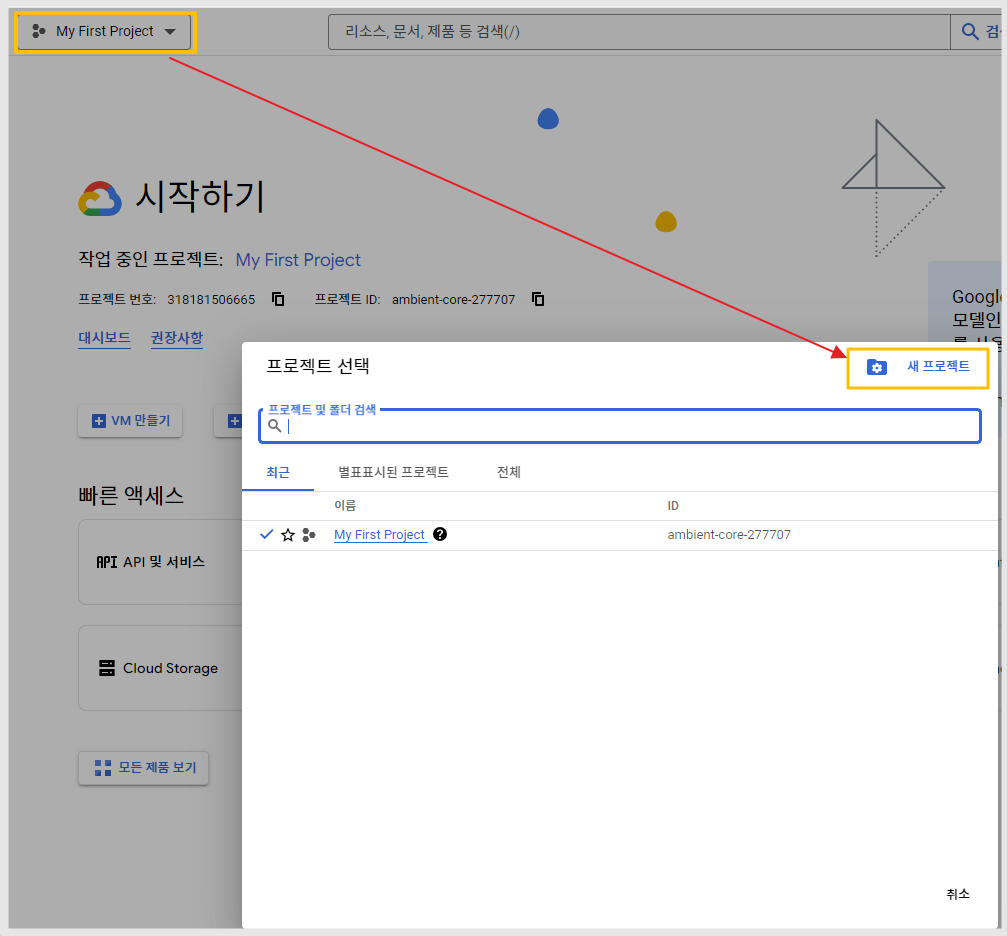Click the magnifier icon in the project search
The width and height of the screenshot is (1007, 936).
click(275, 426)
